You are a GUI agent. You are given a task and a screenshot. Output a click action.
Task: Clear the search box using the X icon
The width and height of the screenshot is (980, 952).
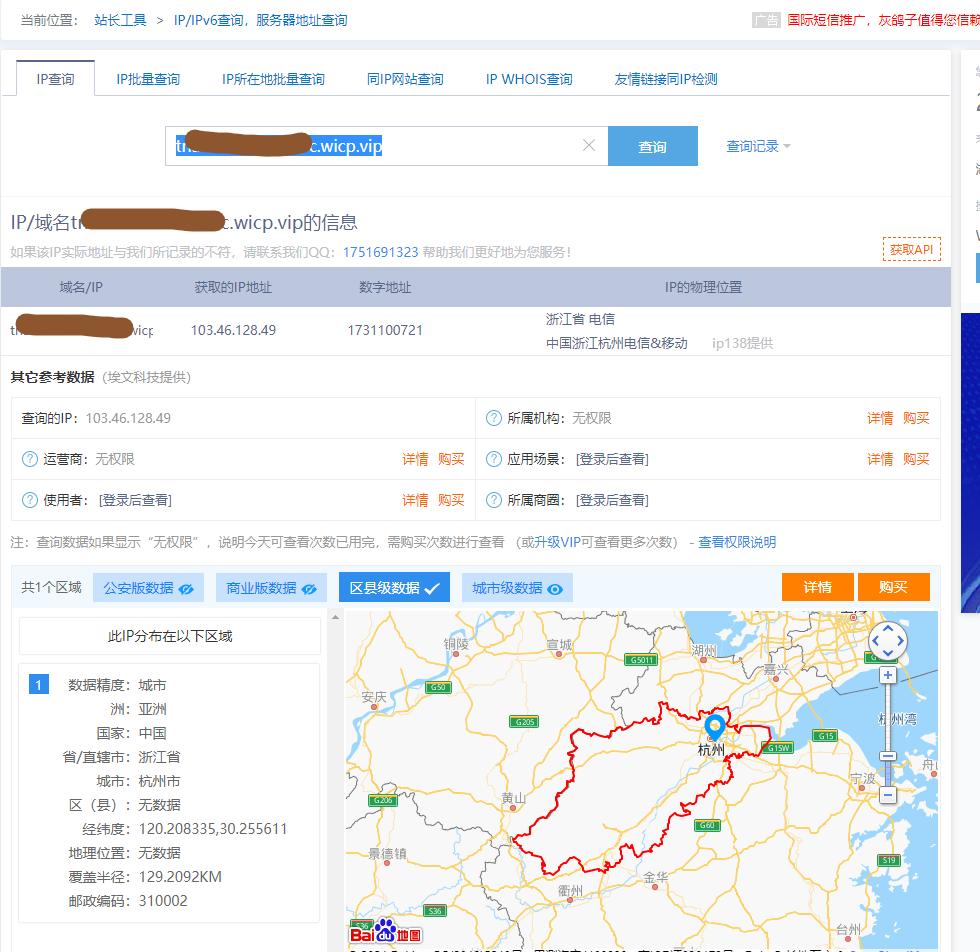point(588,145)
